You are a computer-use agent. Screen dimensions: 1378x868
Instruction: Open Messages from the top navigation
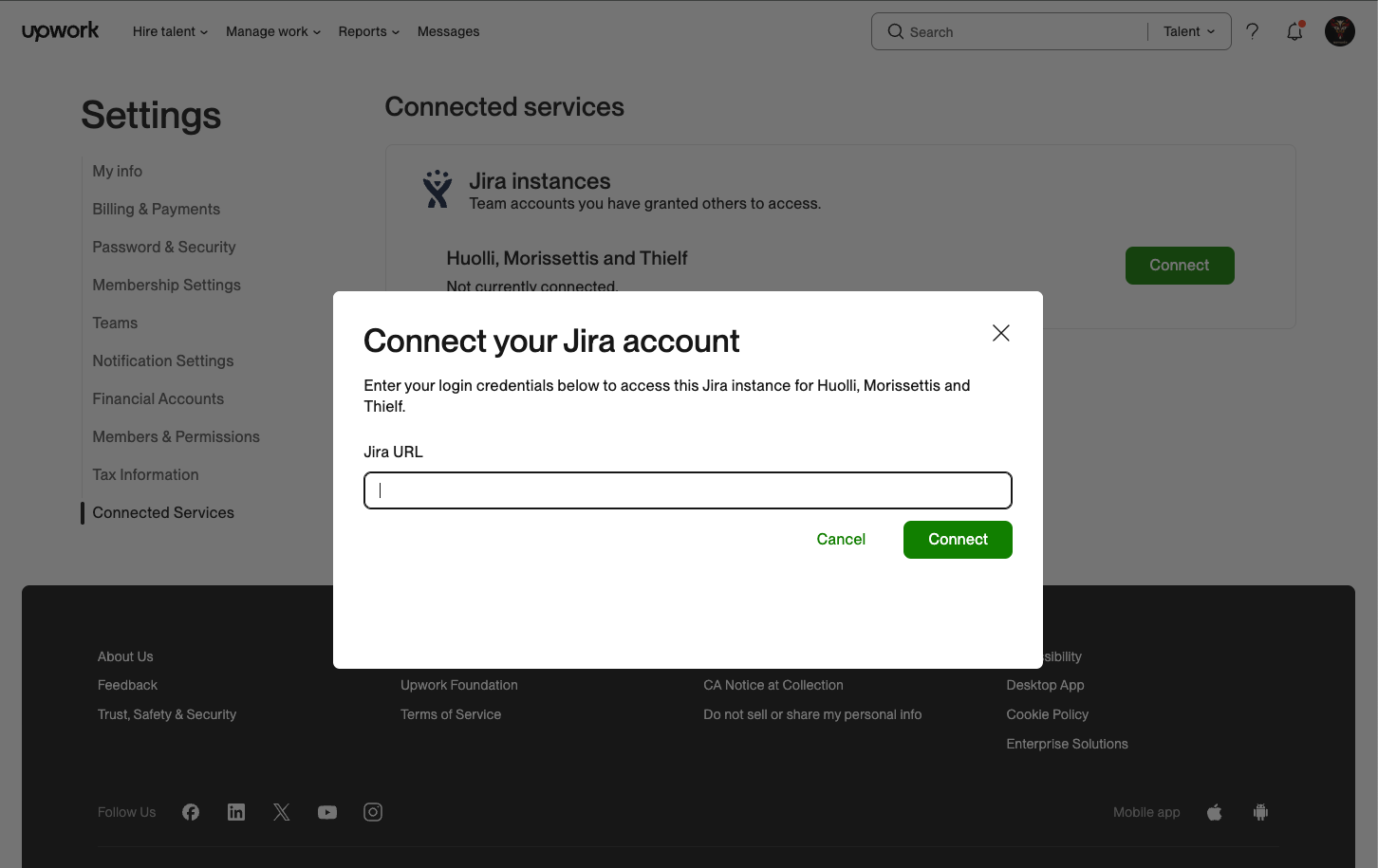[448, 31]
